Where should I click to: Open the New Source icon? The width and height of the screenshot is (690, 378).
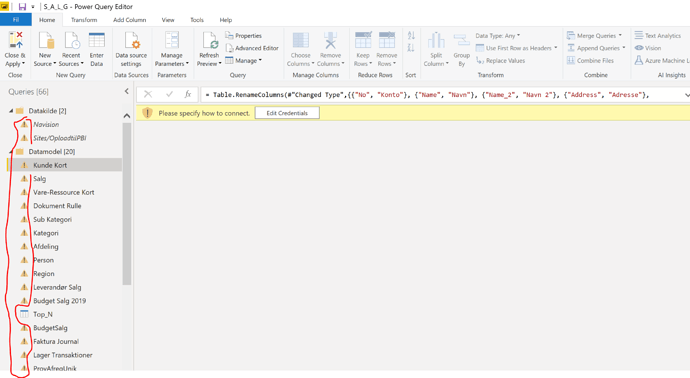point(45,40)
